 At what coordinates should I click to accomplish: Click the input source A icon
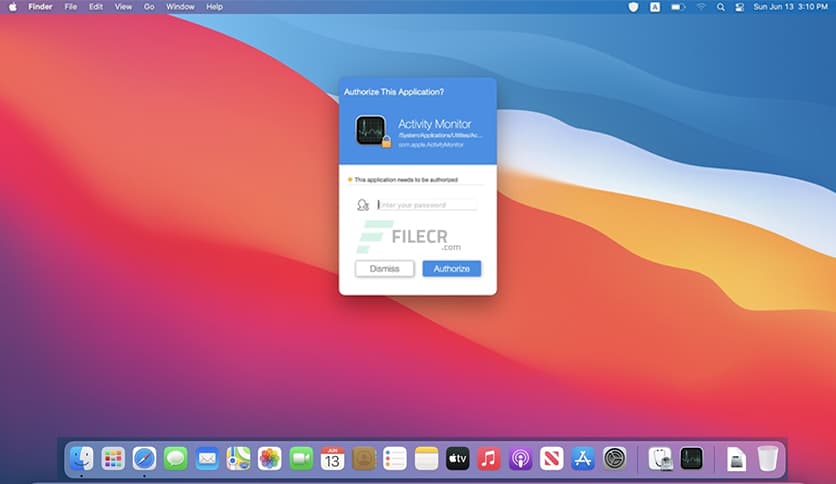coord(655,7)
